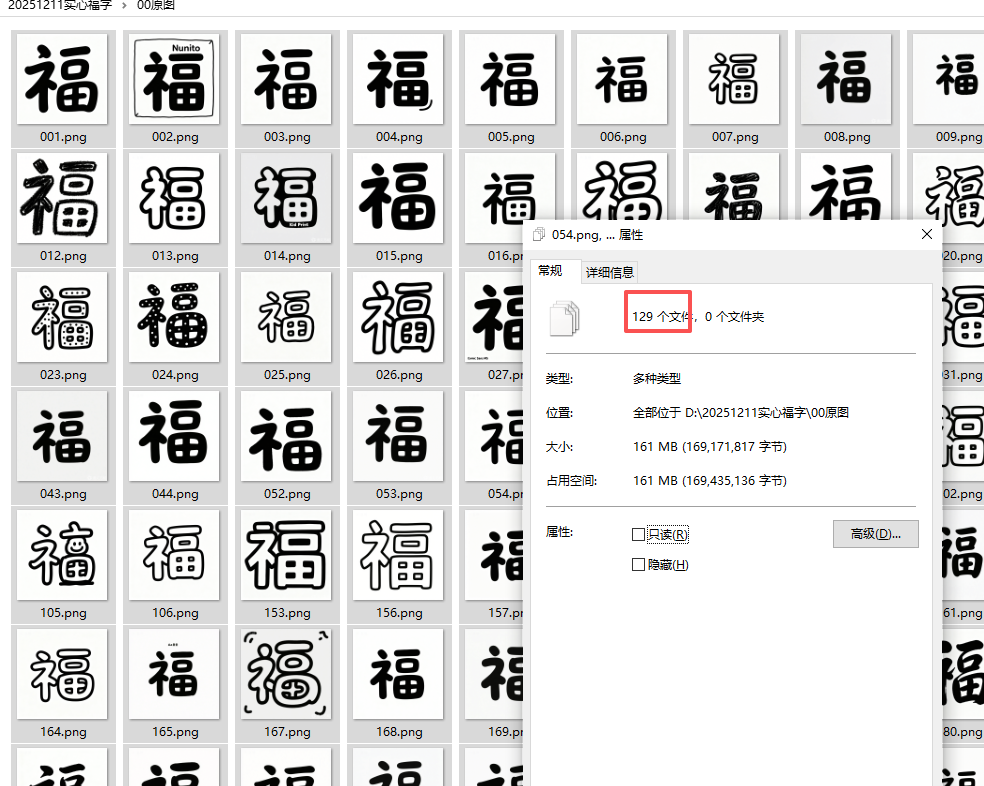The width and height of the screenshot is (984, 786).
Task: Close the 054.png properties dialog
Action: [x=926, y=234]
